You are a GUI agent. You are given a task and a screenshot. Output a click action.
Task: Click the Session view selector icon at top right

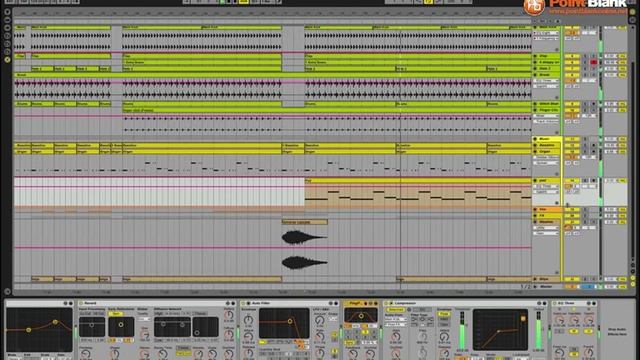coord(633,20)
